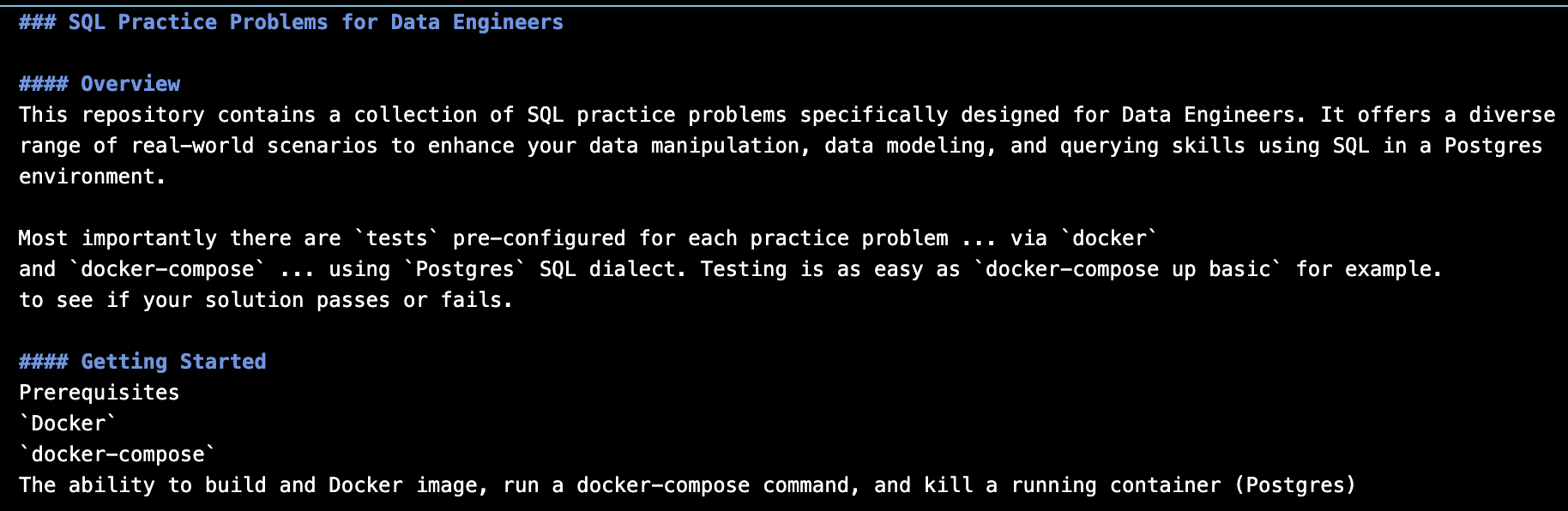1568x511 pixels.
Task: Click the `Docker` prerequisite line
Action: click(x=68, y=424)
